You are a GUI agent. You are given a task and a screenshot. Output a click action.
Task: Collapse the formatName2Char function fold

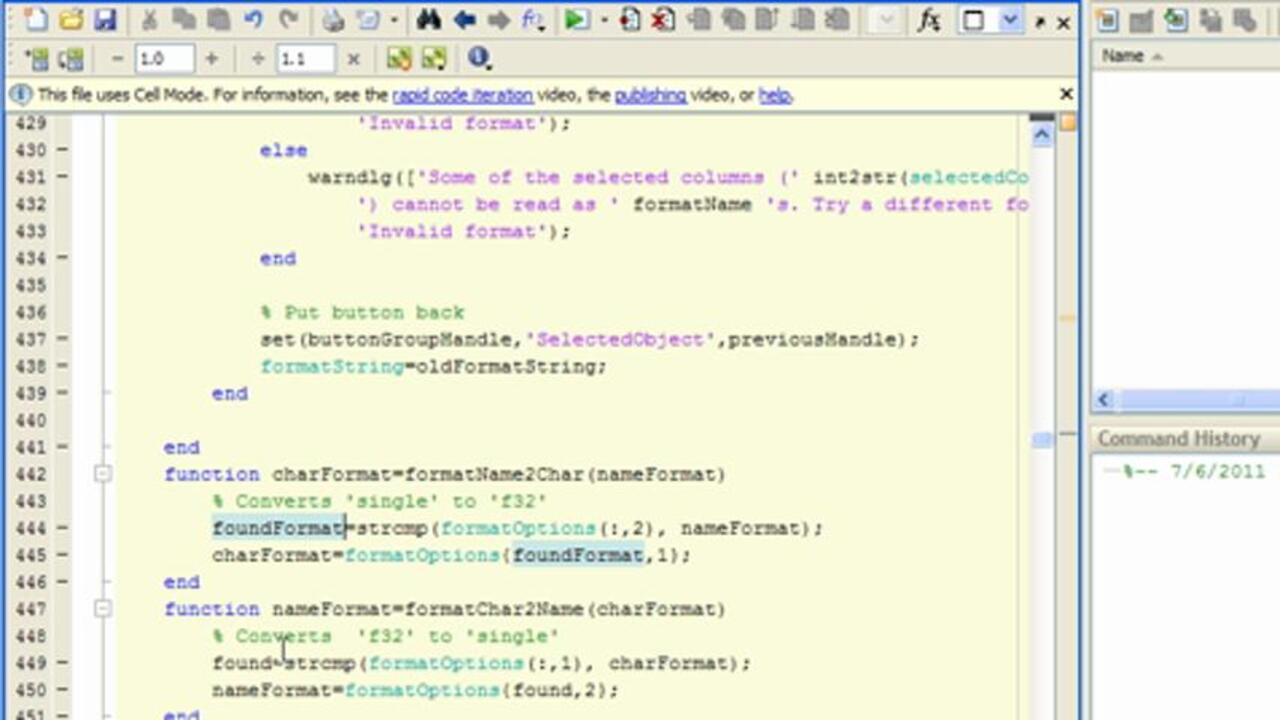[x=103, y=474]
